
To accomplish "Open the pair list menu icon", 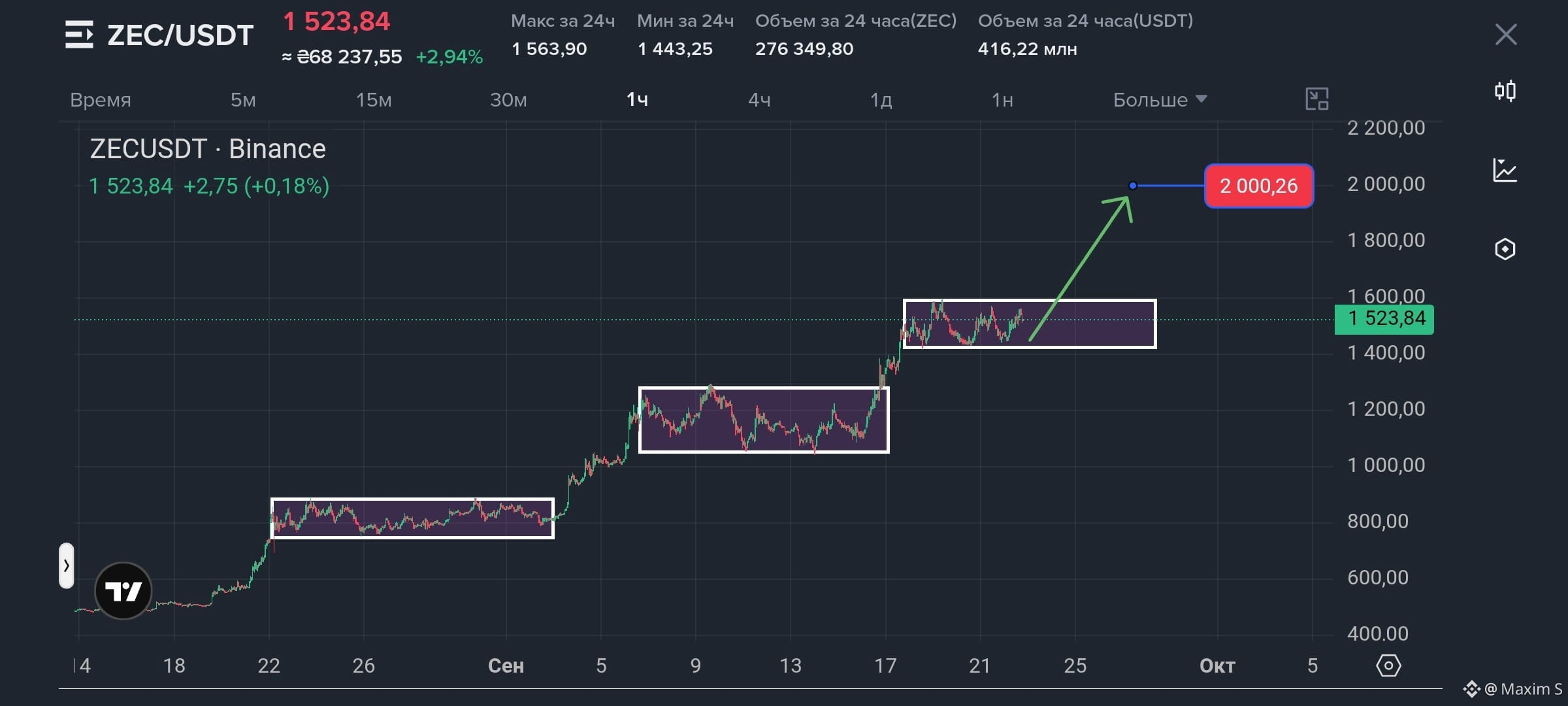I will [x=79, y=35].
